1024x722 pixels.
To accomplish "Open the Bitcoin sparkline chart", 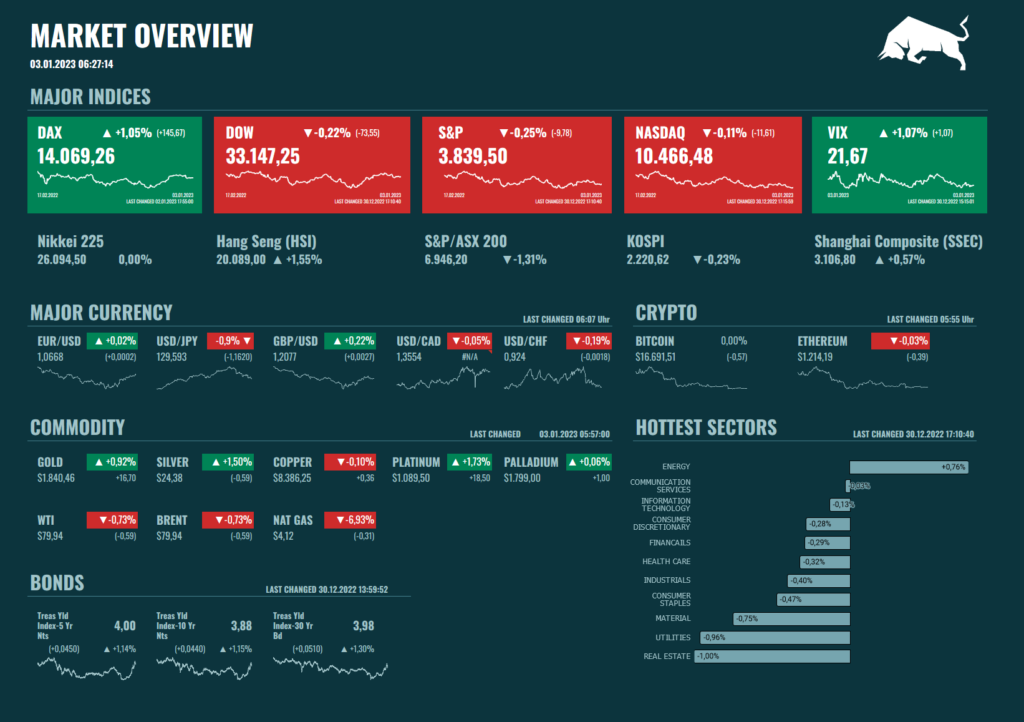I will pos(691,378).
